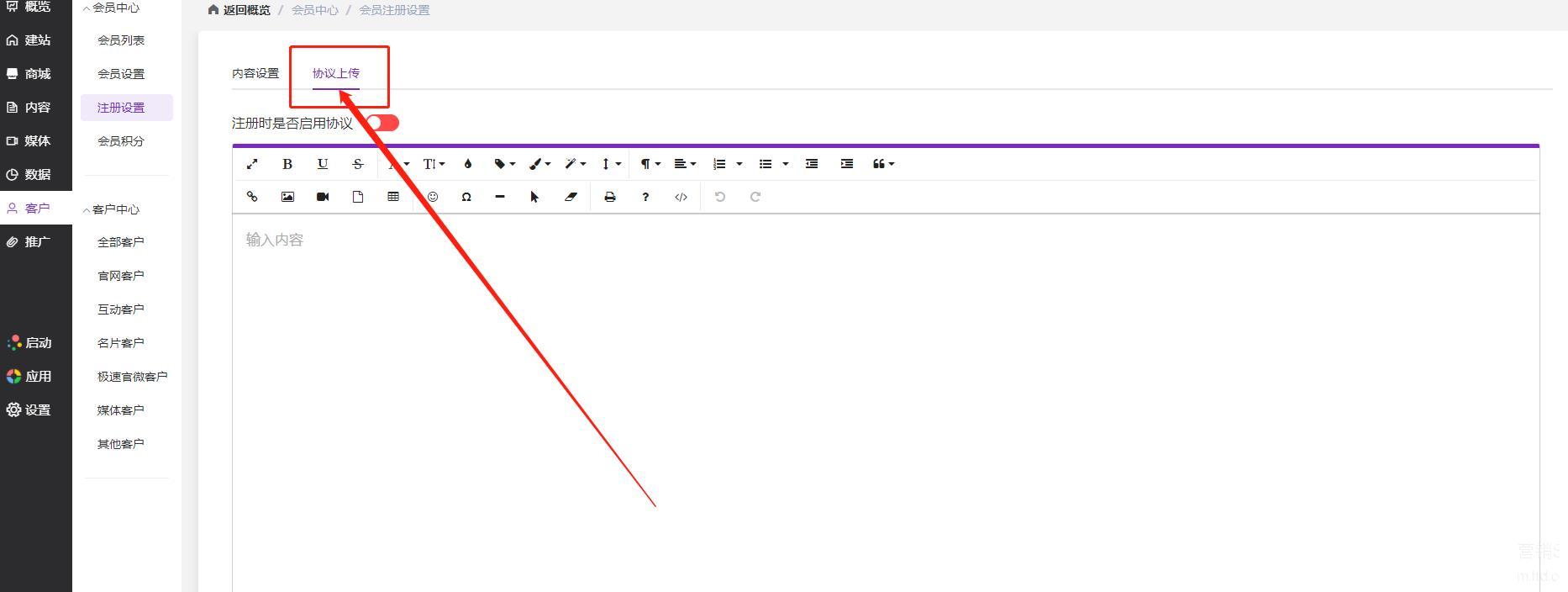Select the 协议上传 tab
This screenshot has height=592, width=1568.
point(336,73)
